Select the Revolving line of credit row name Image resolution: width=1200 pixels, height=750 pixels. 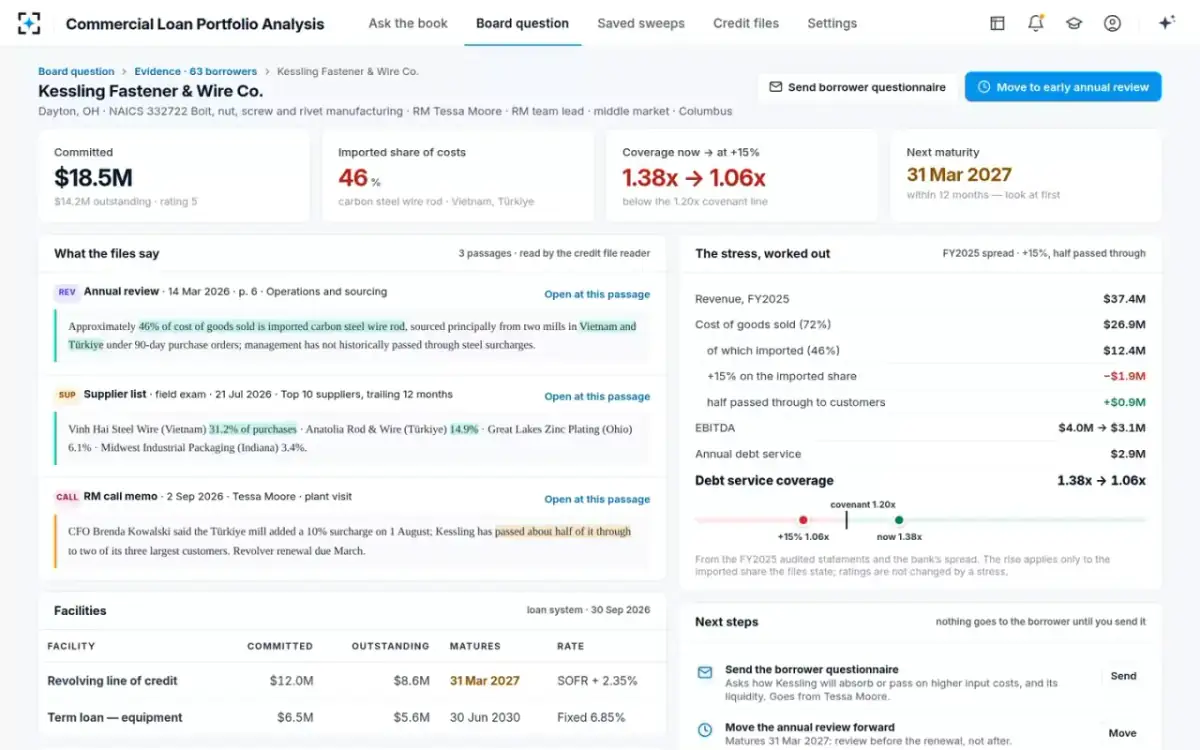pyautogui.click(x=112, y=681)
